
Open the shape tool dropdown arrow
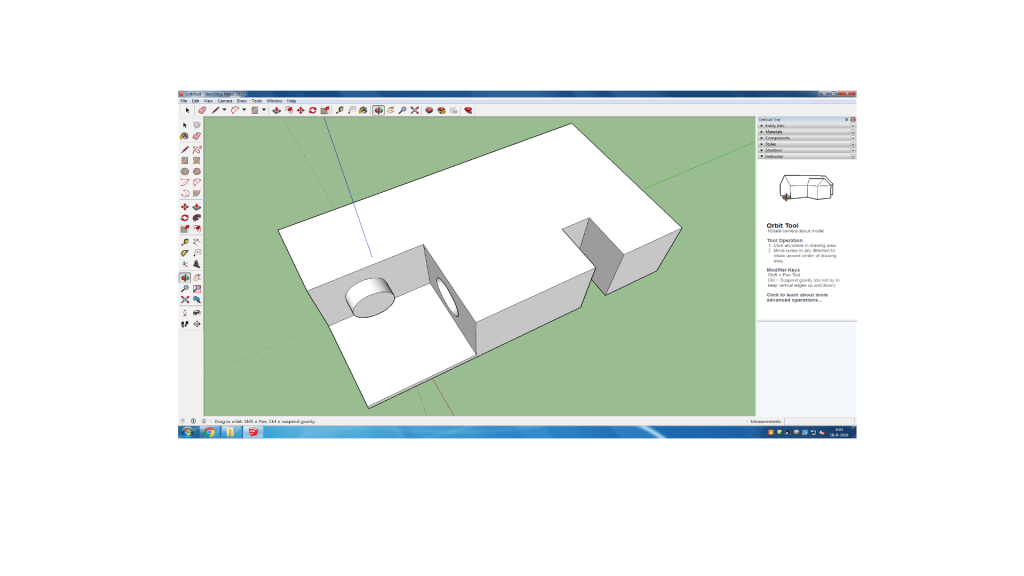264,110
